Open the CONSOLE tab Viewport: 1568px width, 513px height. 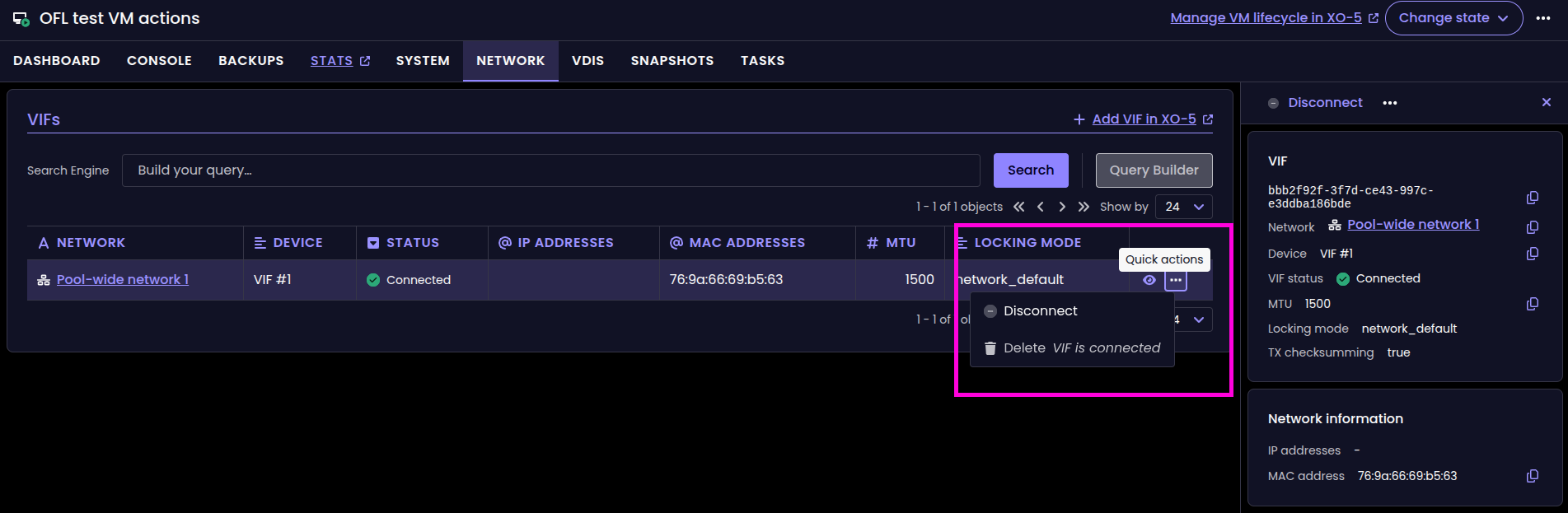click(159, 61)
